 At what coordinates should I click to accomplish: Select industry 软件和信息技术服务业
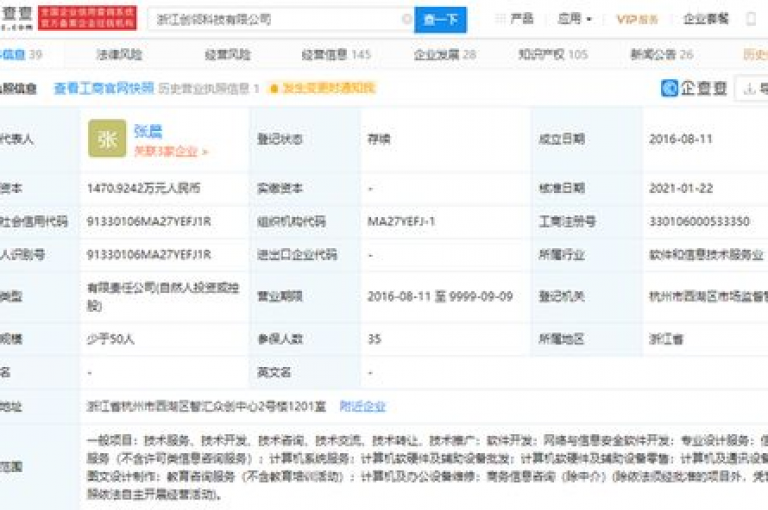pyautogui.click(x=706, y=255)
